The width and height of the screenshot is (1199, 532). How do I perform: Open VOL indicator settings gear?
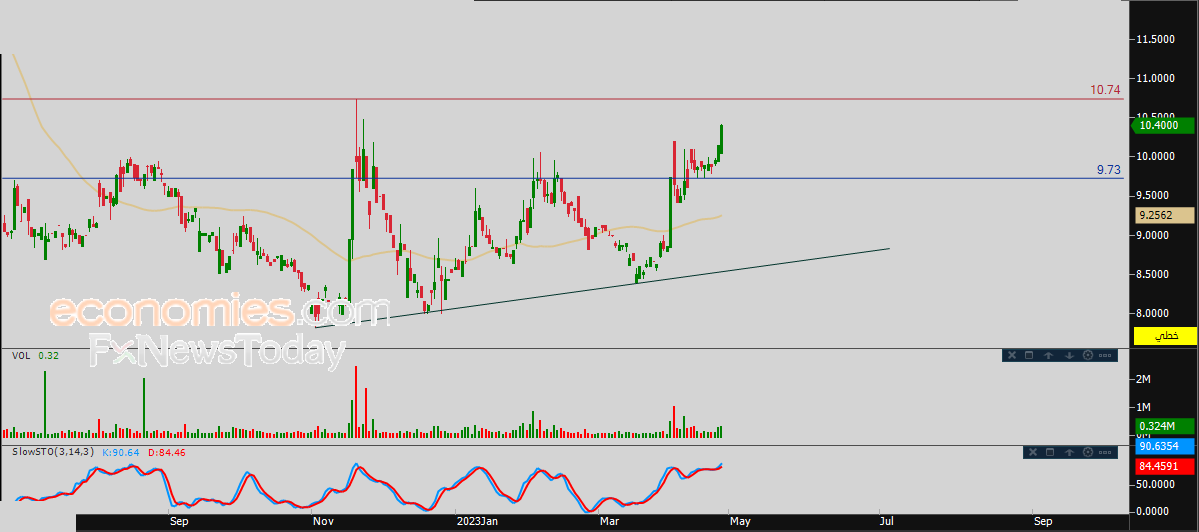click(1087, 355)
